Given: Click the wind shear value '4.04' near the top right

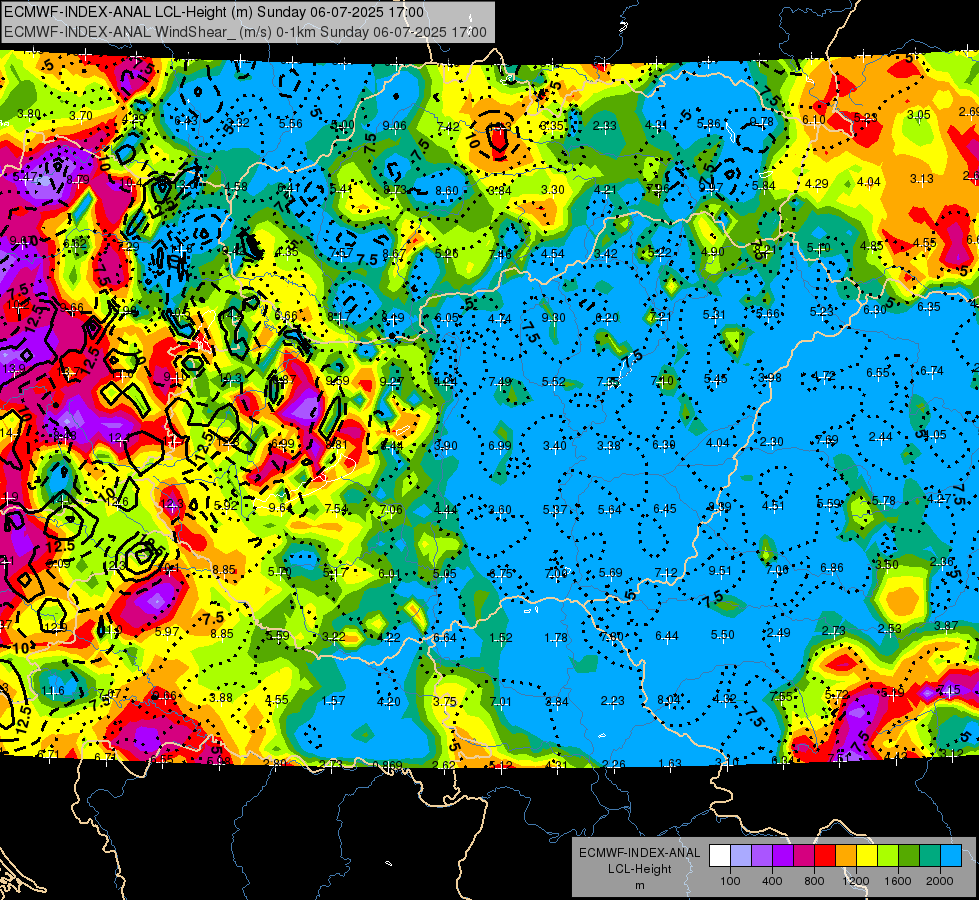Looking at the screenshot, I should coord(868,182).
